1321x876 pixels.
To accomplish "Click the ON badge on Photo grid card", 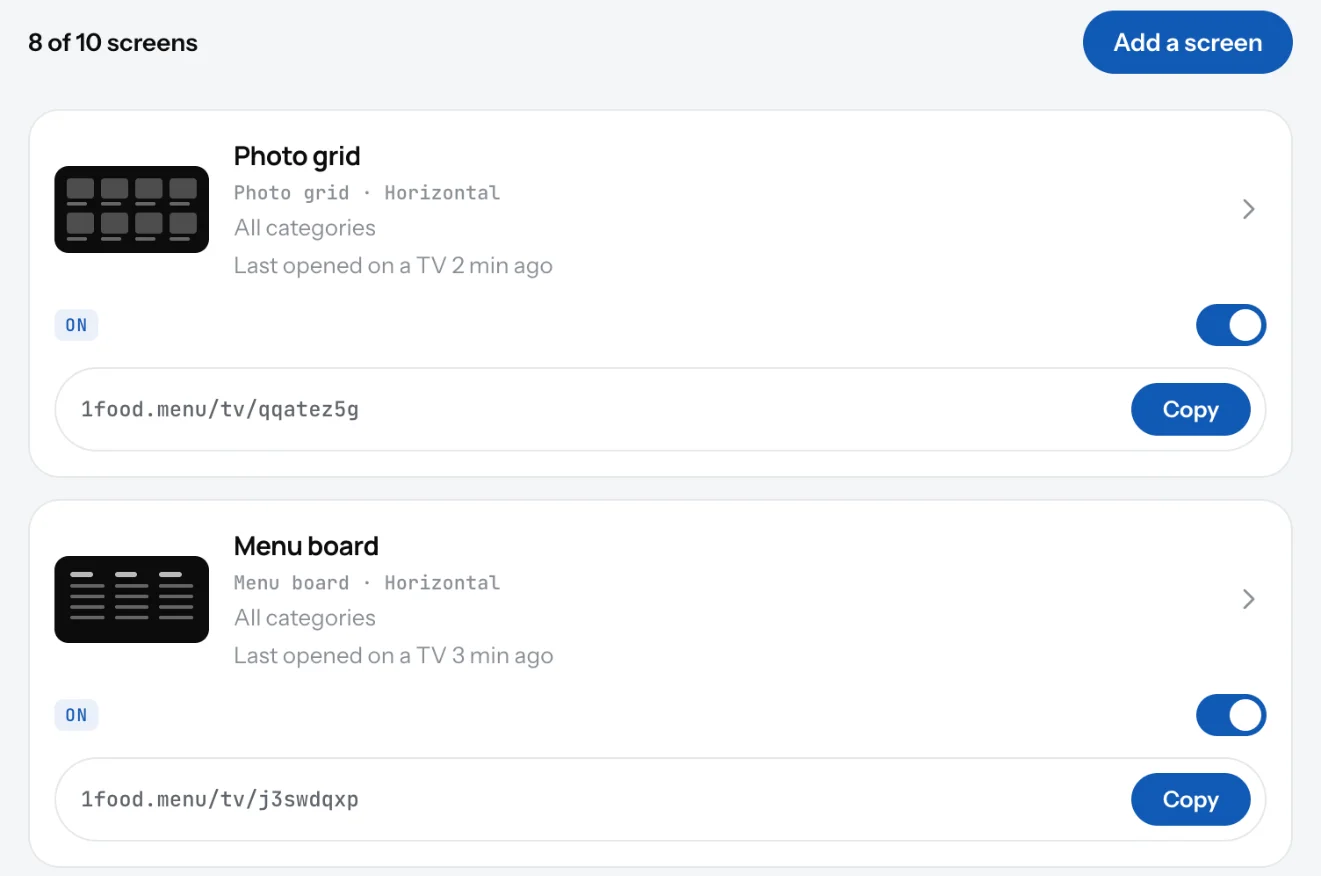I will click(76, 325).
